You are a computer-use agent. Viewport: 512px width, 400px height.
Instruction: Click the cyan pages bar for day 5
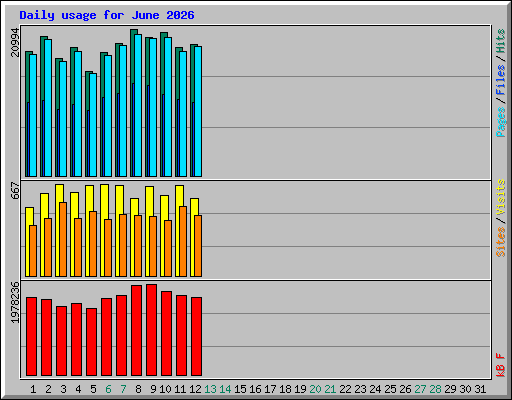point(93,125)
